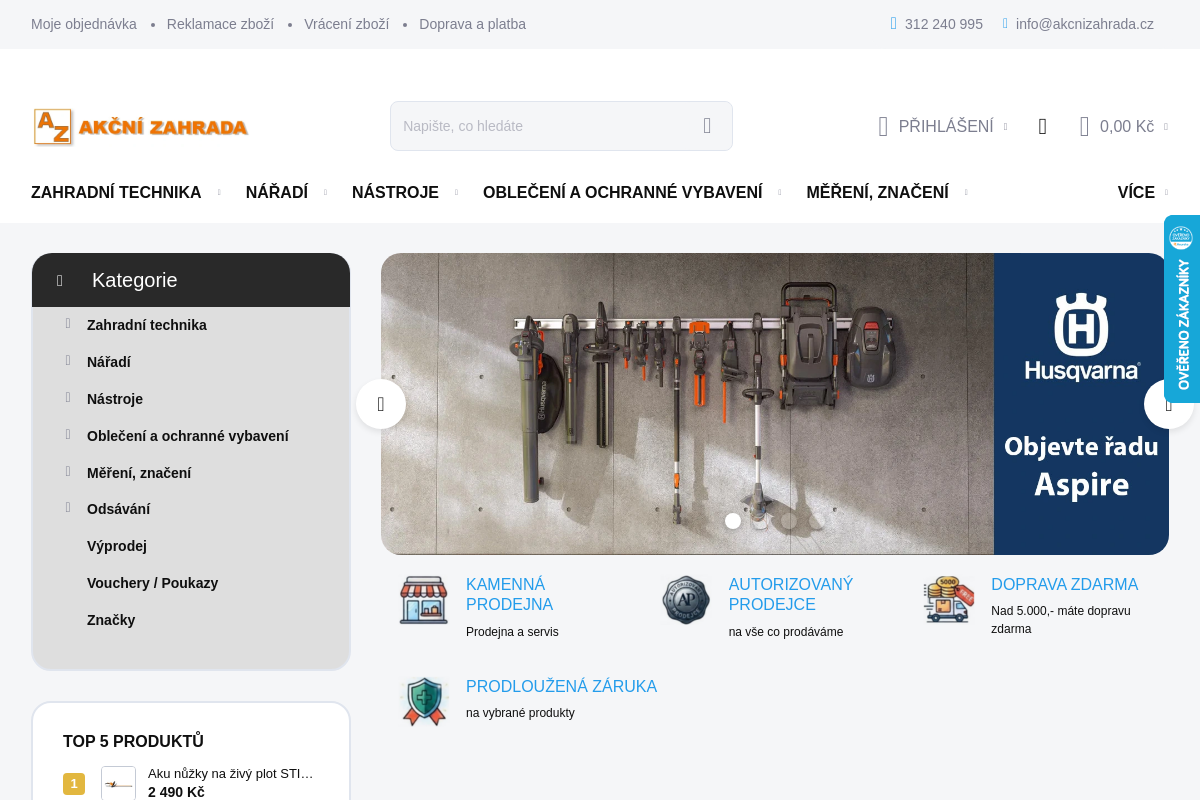Click the cart total 0,00 Kč
The width and height of the screenshot is (1200, 800).
(1127, 127)
